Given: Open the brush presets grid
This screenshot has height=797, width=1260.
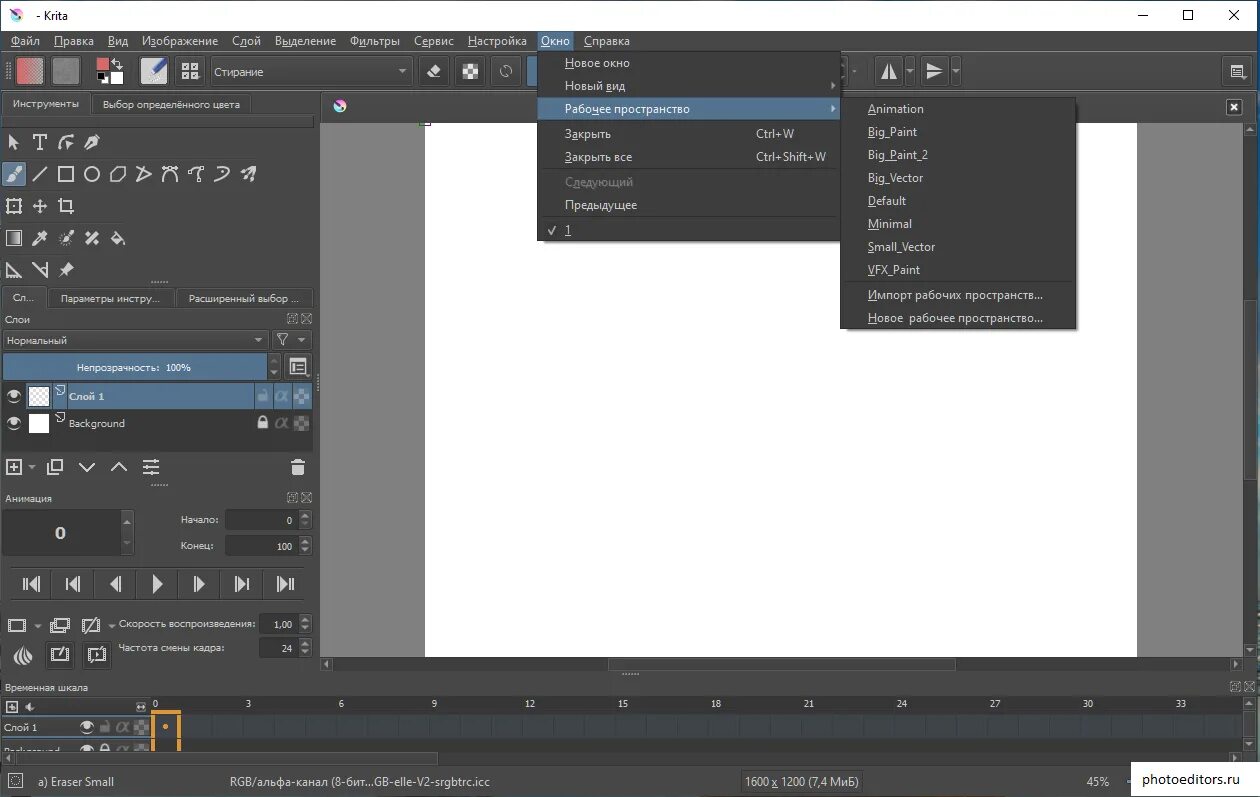Looking at the screenshot, I should 188,71.
